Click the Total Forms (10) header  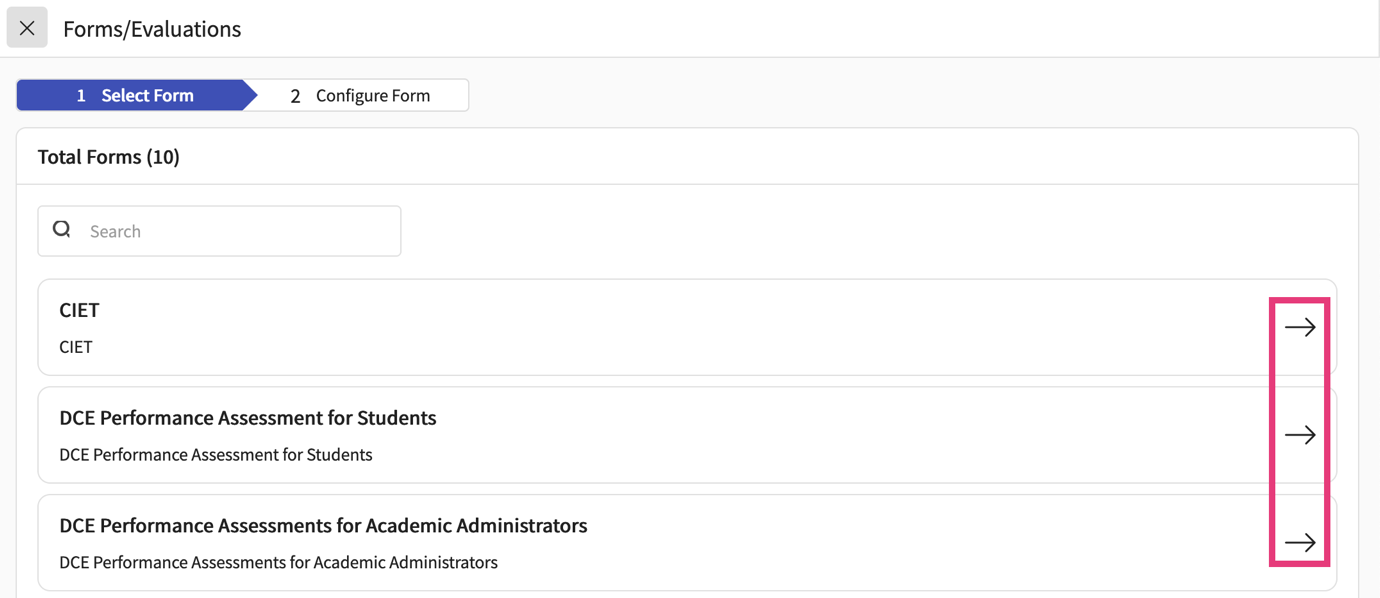coord(108,157)
